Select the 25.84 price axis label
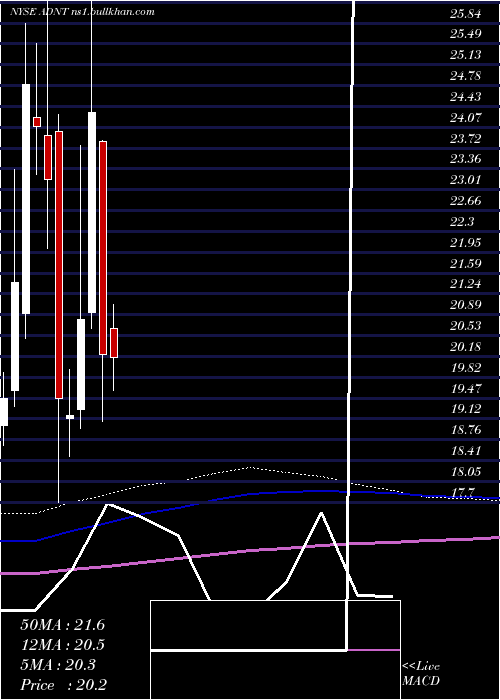The image size is (500, 700). tap(465, 14)
